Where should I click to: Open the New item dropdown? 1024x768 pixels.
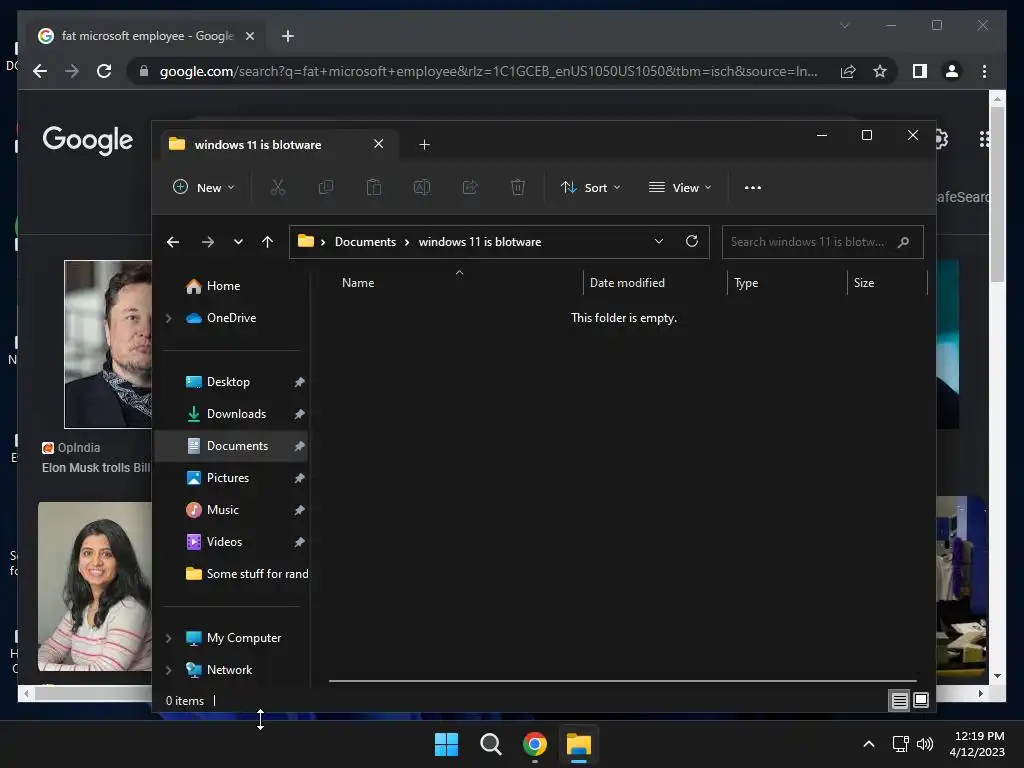(204, 187)
